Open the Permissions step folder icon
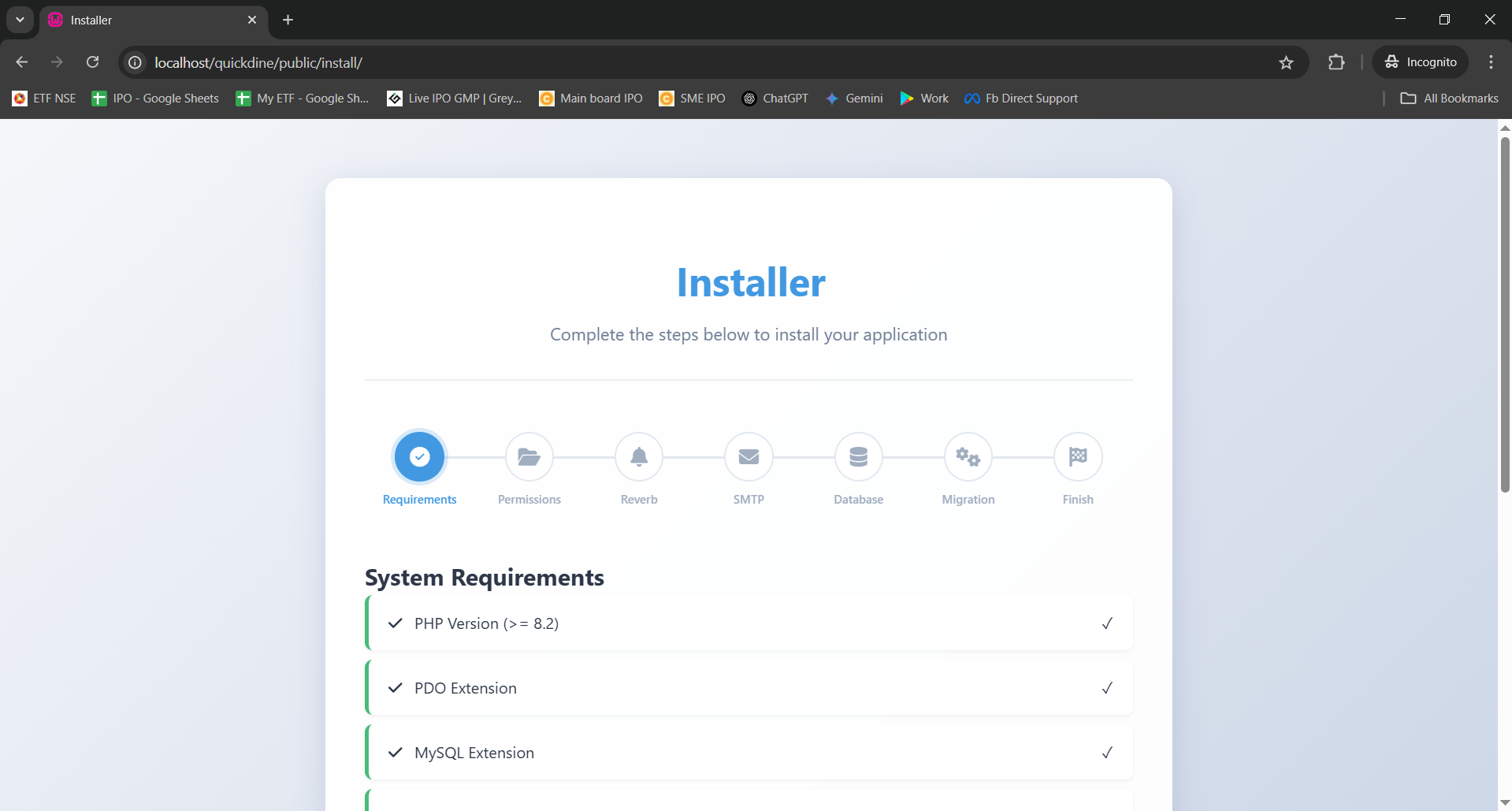Image resolution: width=1512 pixels, height=811 pixels. [x=529, y=456]
